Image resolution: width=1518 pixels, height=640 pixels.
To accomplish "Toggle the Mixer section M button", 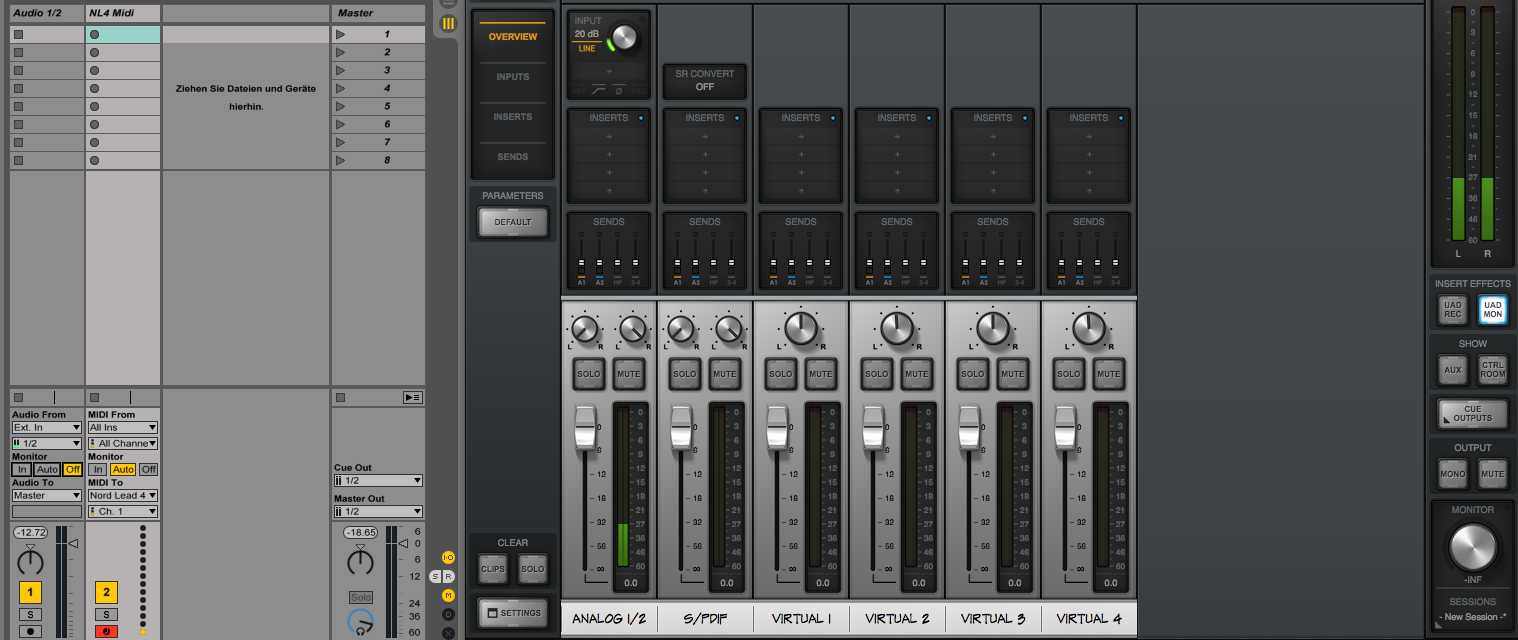I will (x=448, y=595).
